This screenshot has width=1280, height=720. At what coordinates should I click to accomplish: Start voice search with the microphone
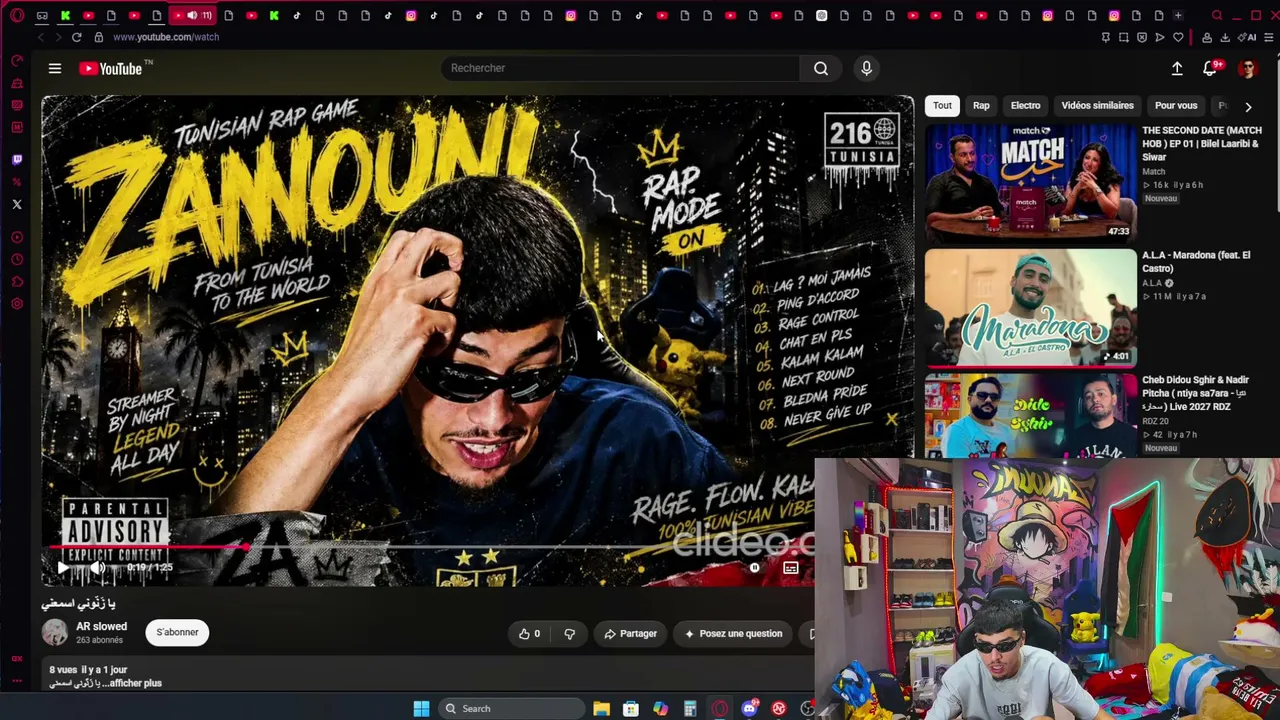point(866,68)
